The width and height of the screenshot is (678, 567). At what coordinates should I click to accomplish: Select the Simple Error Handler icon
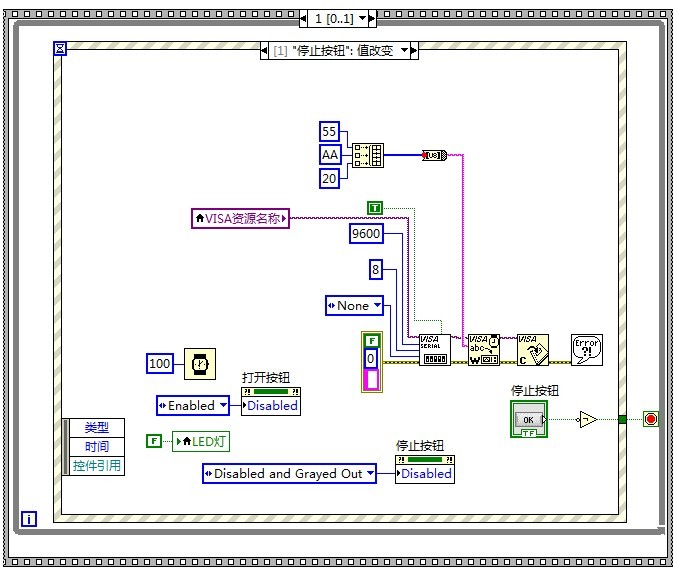586,349
